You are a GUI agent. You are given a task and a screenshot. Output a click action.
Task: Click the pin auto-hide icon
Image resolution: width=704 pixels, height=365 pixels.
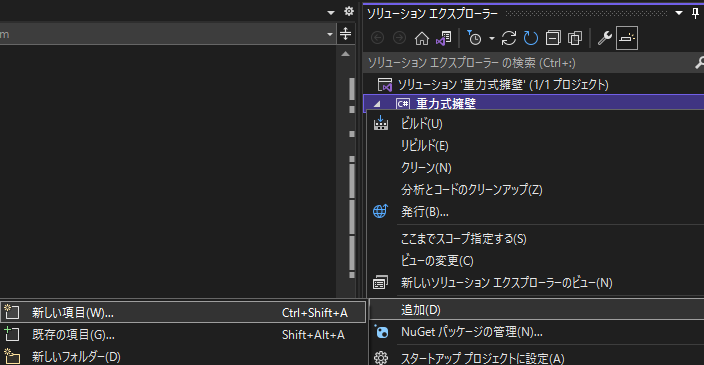[695, 13]
